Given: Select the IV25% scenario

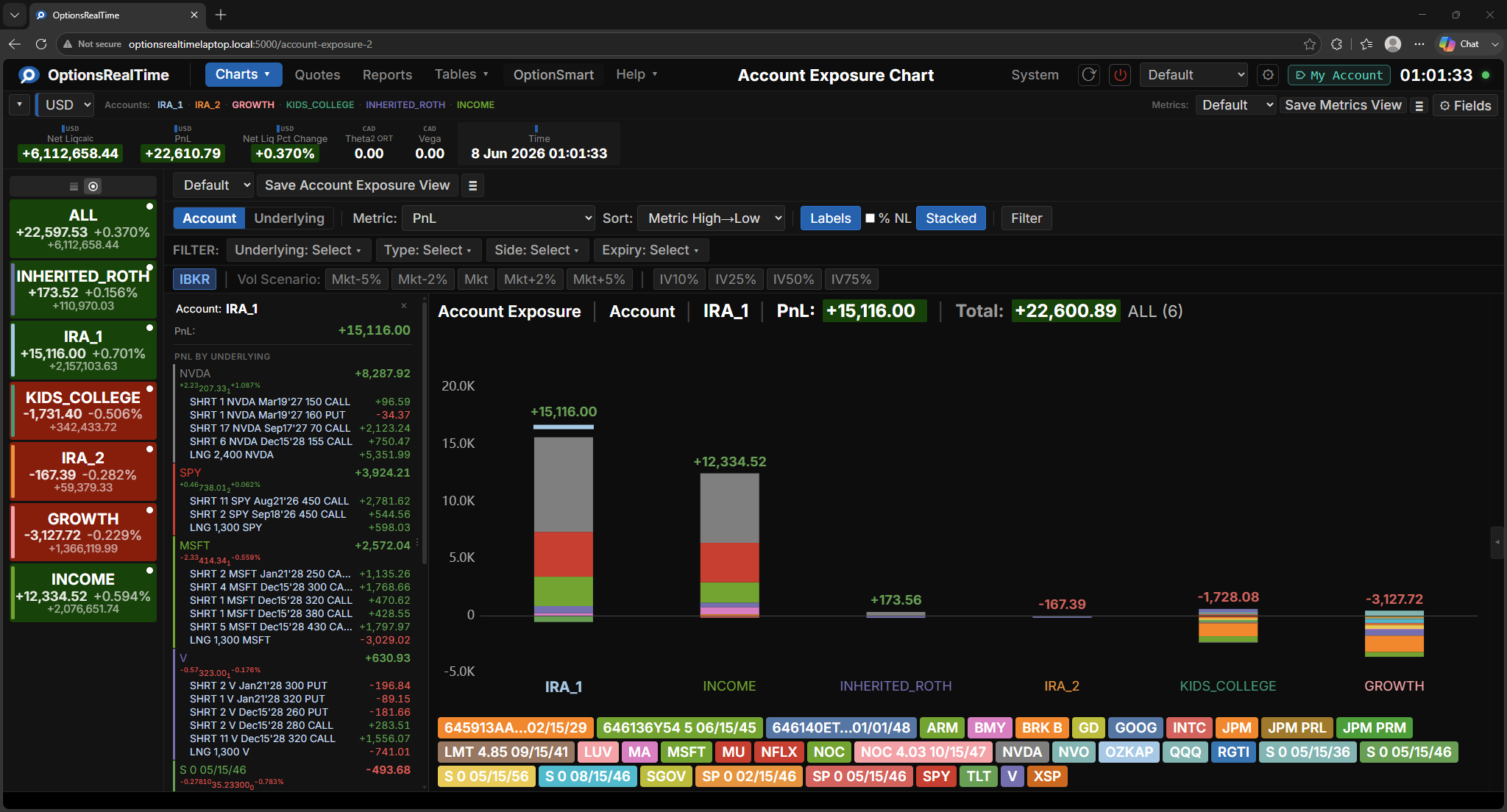Looking at the screenshot, I should click(x=735, y=279).
